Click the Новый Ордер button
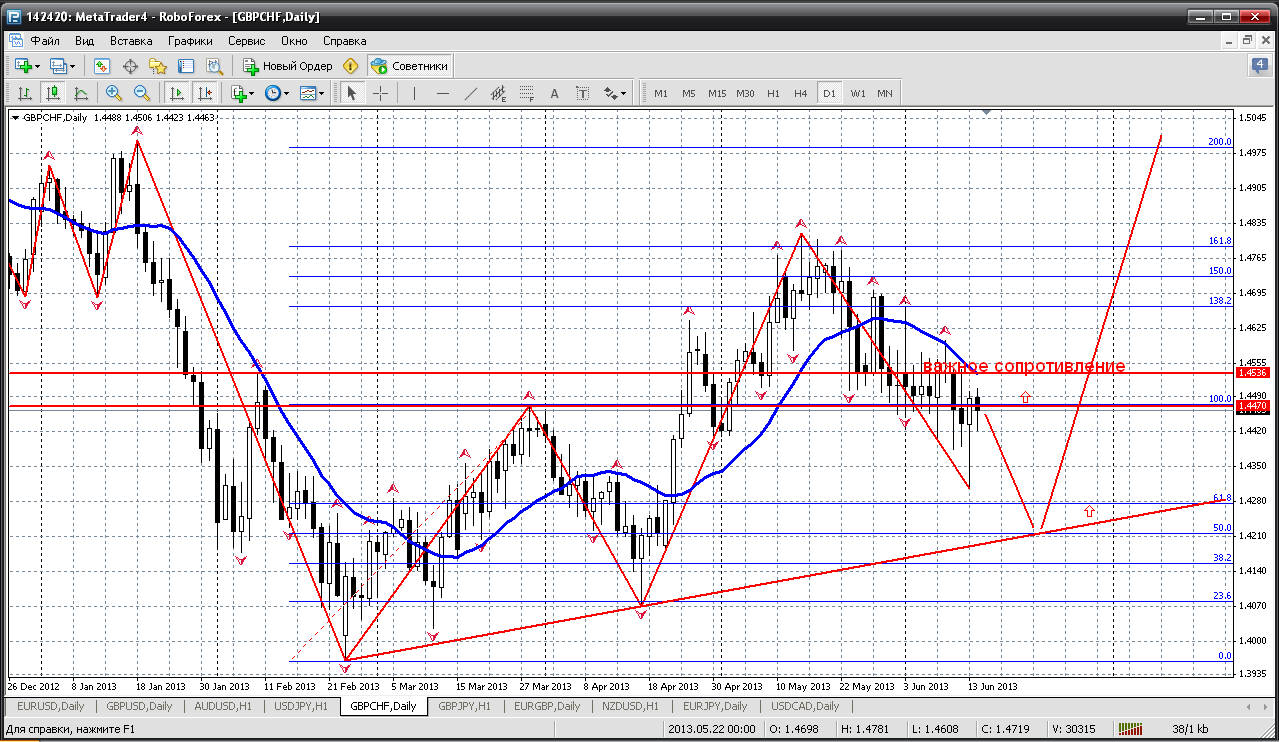The height and width of the screenshot is (742, 1279). coord(288,66)
